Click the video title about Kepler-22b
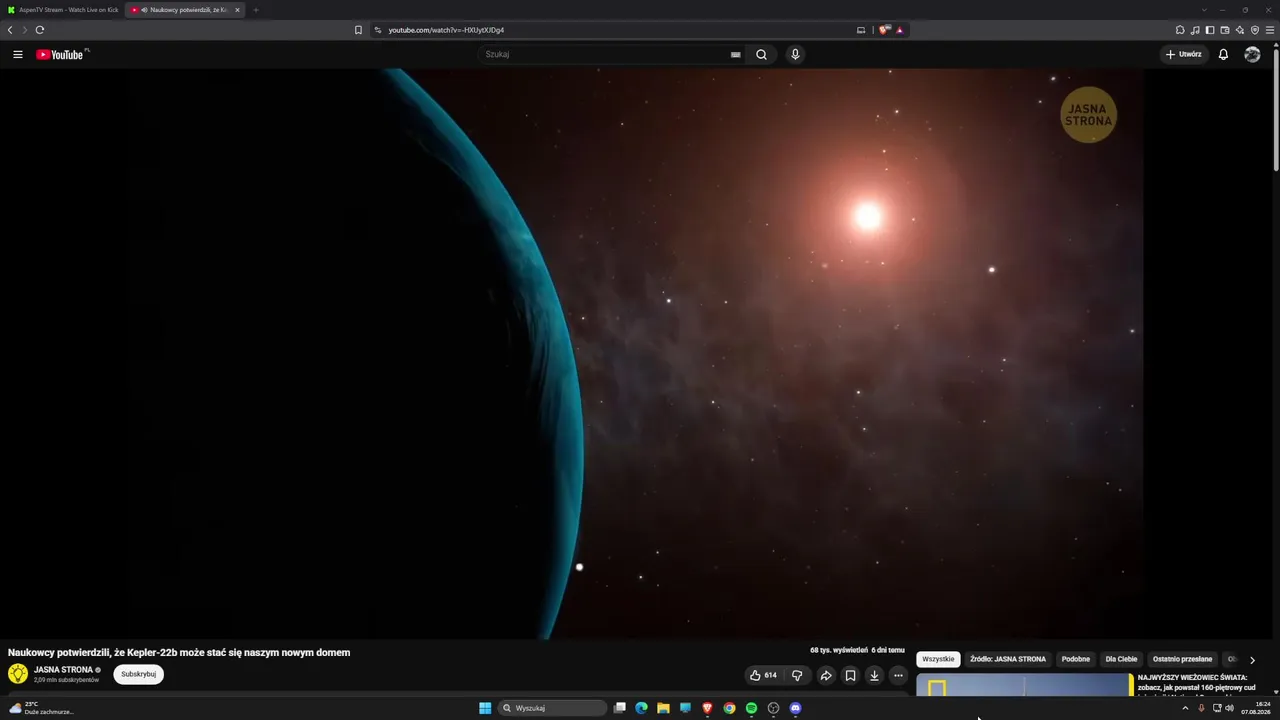The width and height of the screenshot is (1280, 720). tap(179, 652)
